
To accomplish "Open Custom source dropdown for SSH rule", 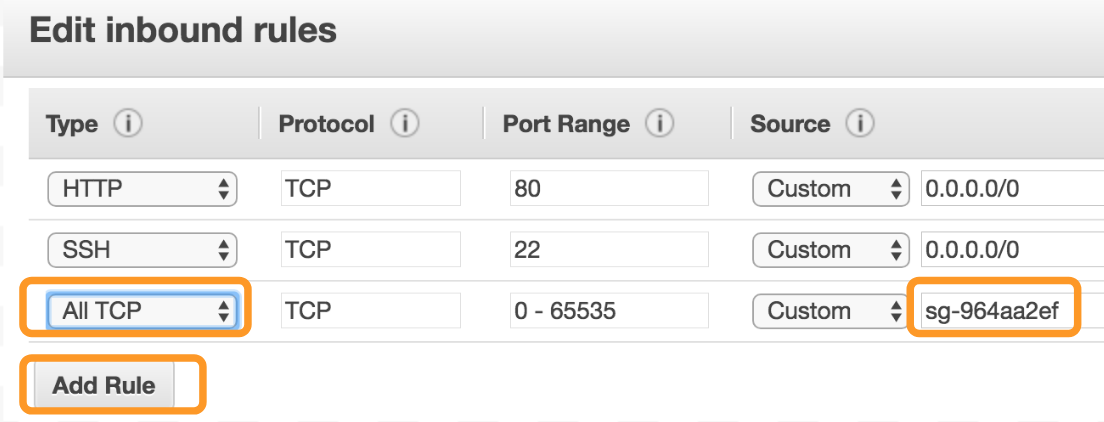I will [x=830, y=250].
